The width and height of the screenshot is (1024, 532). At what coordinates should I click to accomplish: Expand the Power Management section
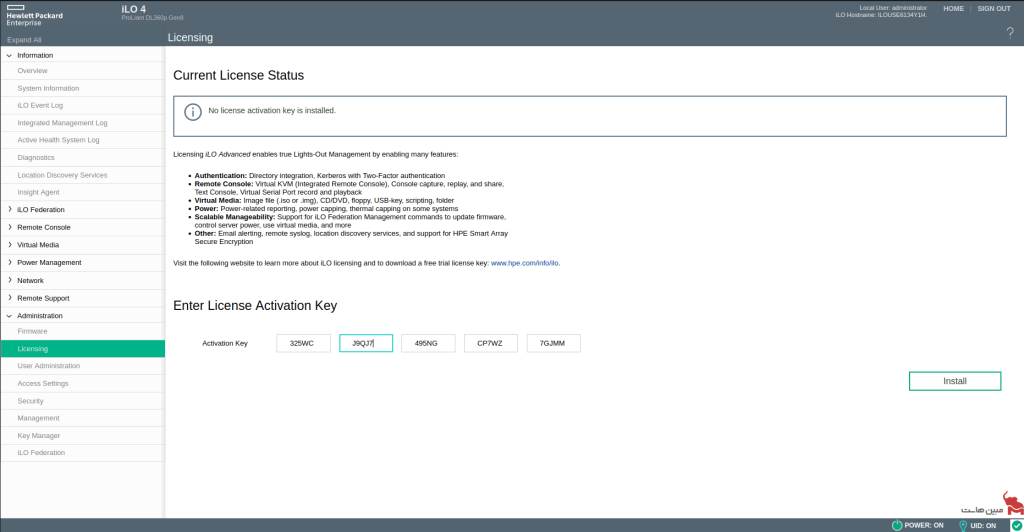point(9,262)
